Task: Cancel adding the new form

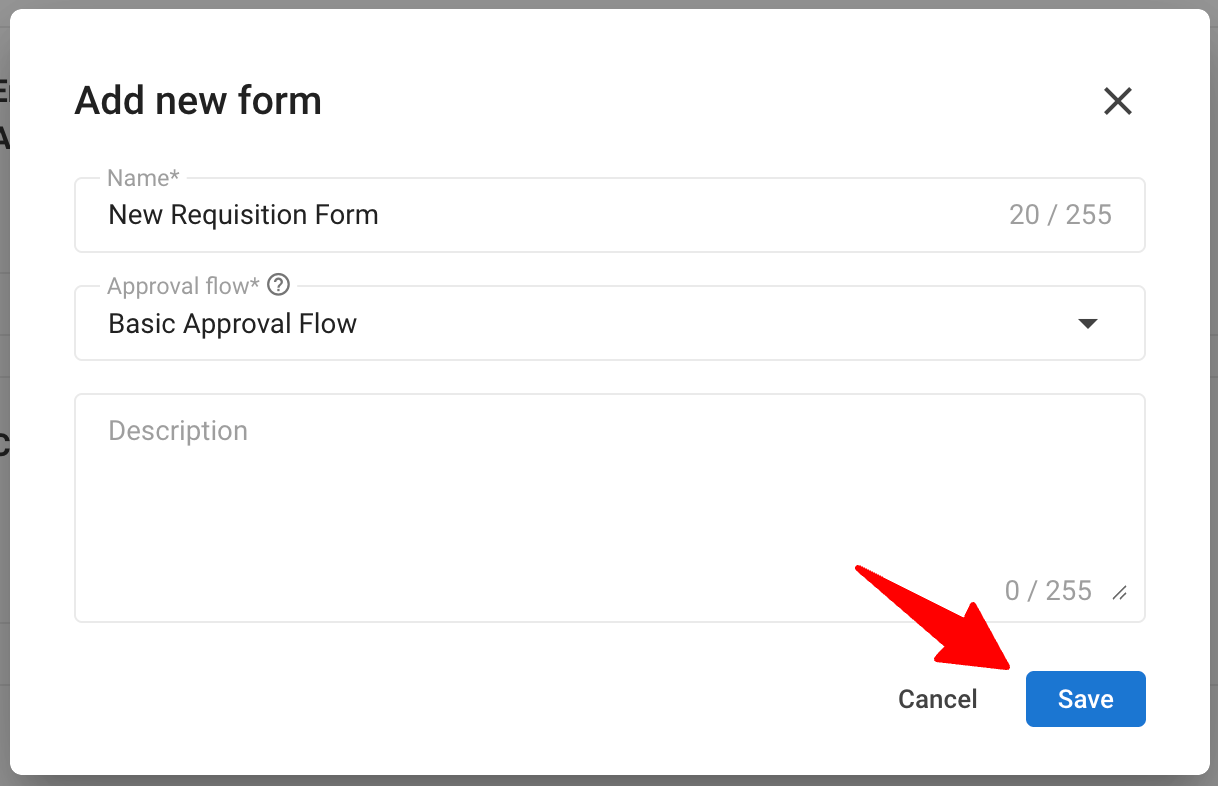Action: tap(937, 699)
